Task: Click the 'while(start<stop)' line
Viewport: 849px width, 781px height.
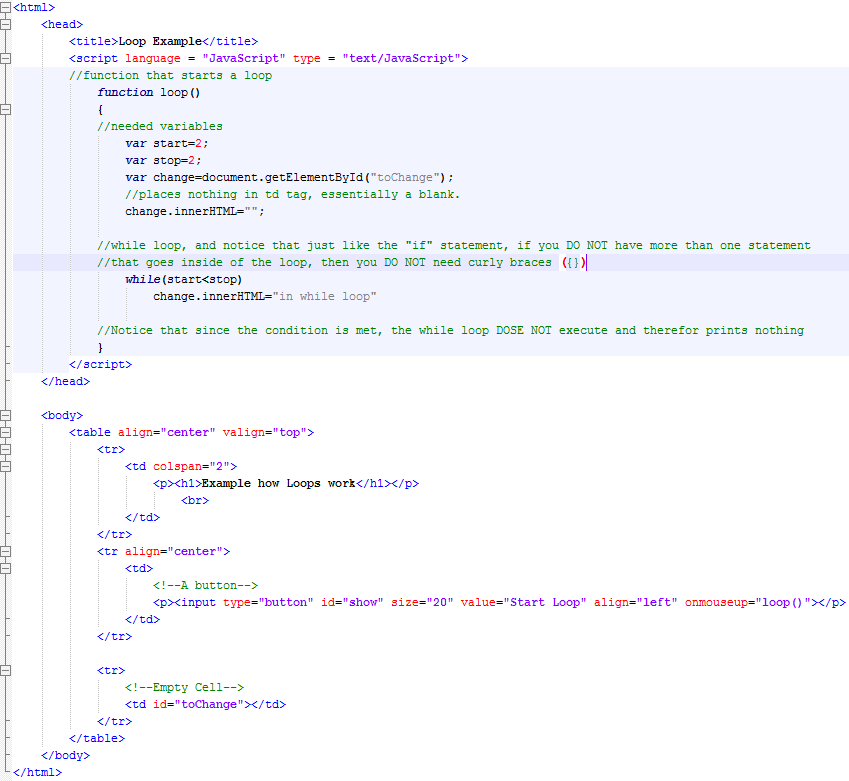Action: (x=184, y=279)
